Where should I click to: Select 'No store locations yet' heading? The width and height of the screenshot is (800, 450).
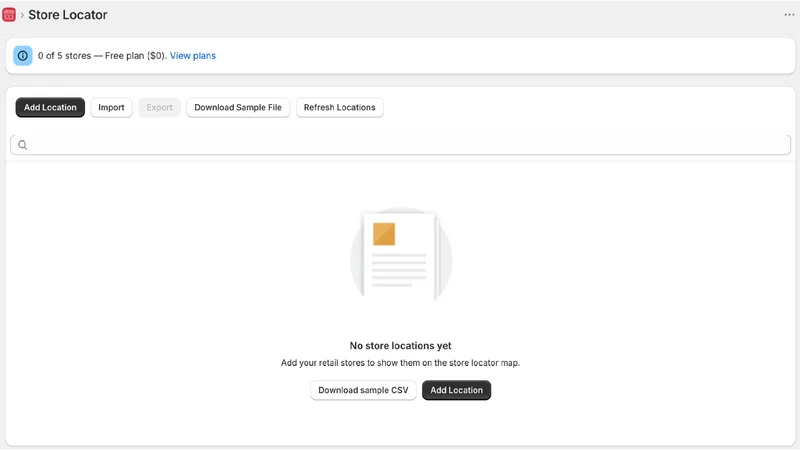(401, 346)
